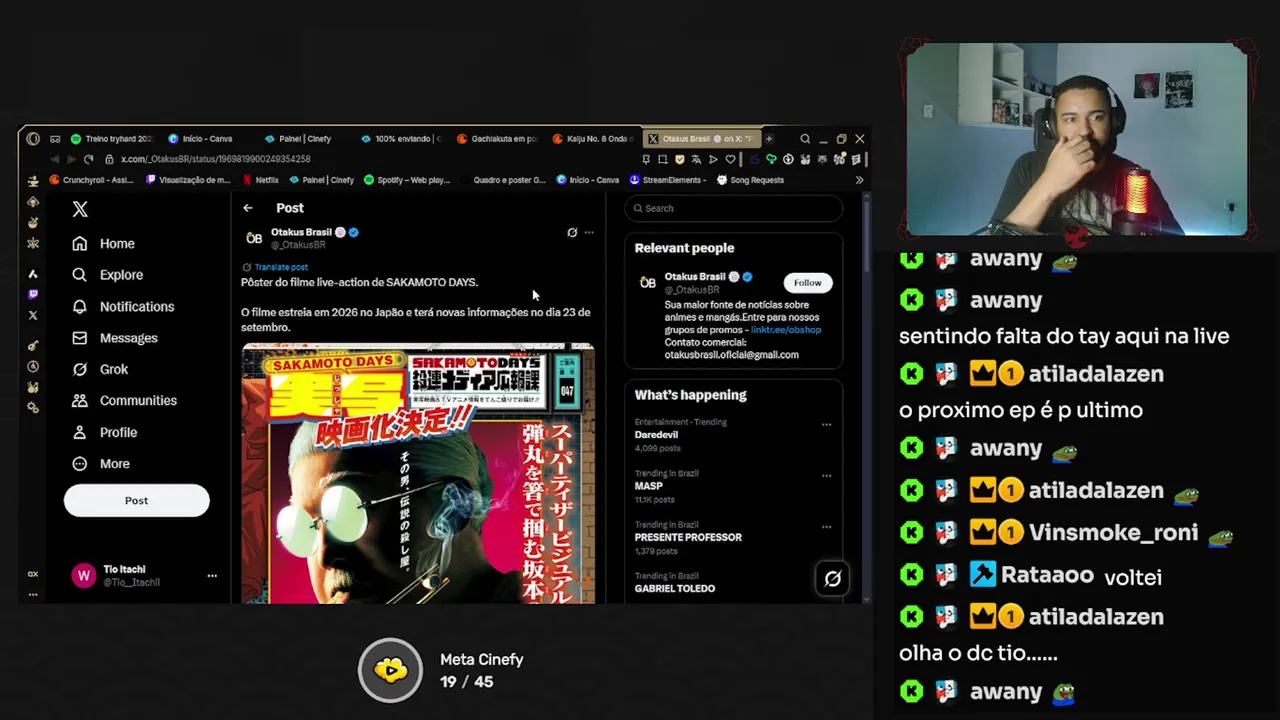Screen dimensions: 1280x720
Task: Open the Opera sidebar three-dot setup
Action: (33, 594)
